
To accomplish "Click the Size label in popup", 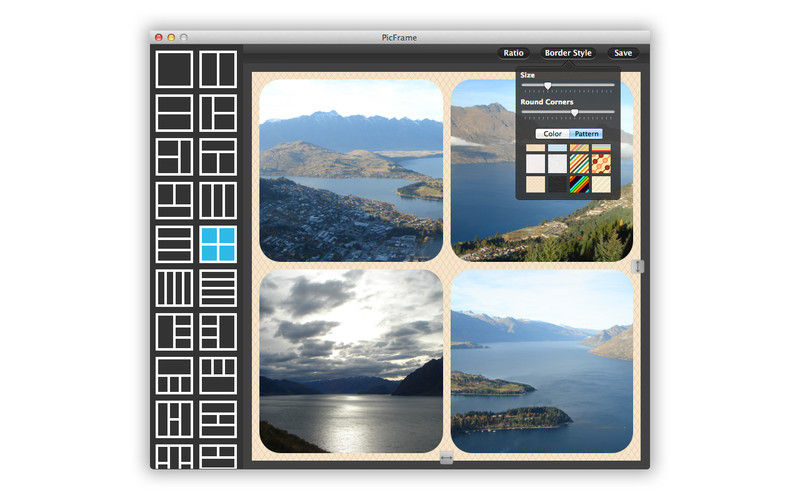I will 528,75.
